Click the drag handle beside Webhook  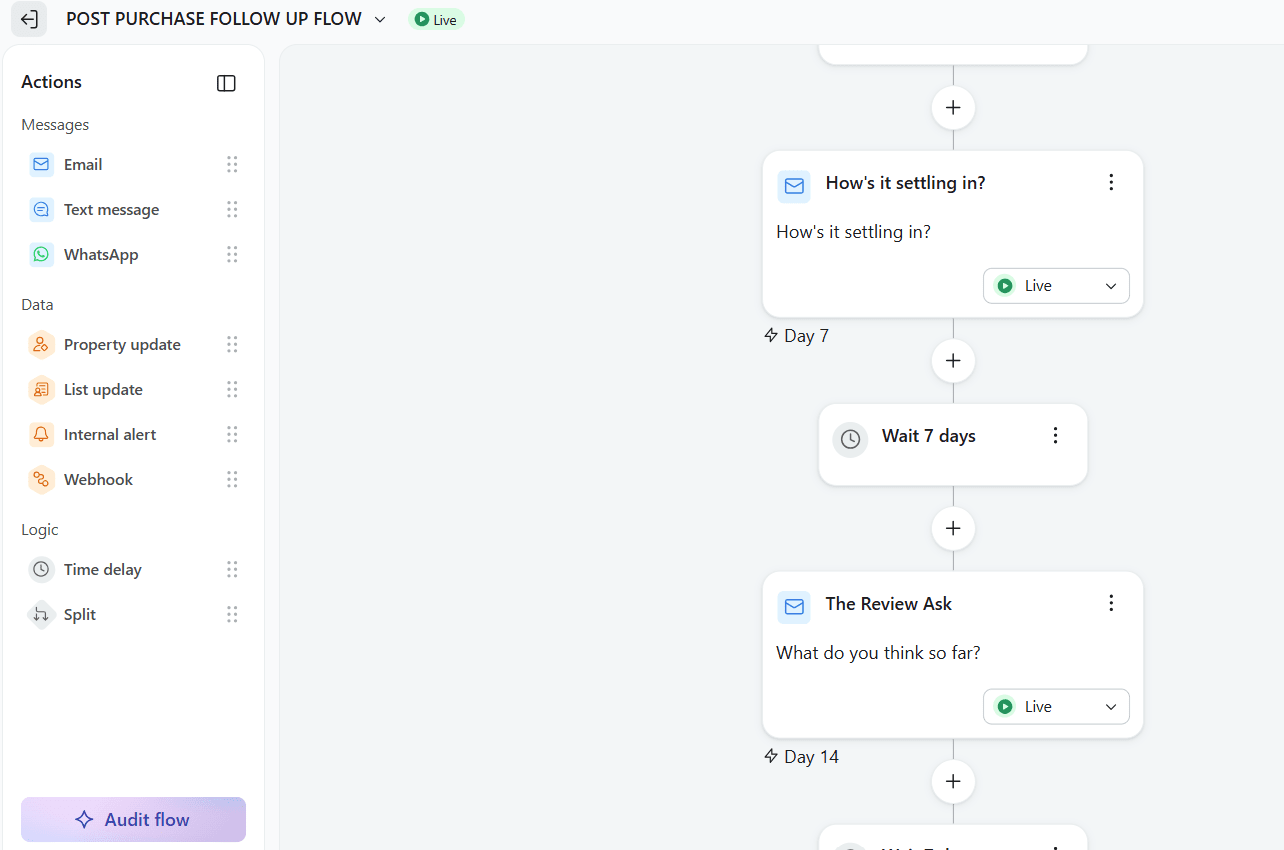click(232, 479)
